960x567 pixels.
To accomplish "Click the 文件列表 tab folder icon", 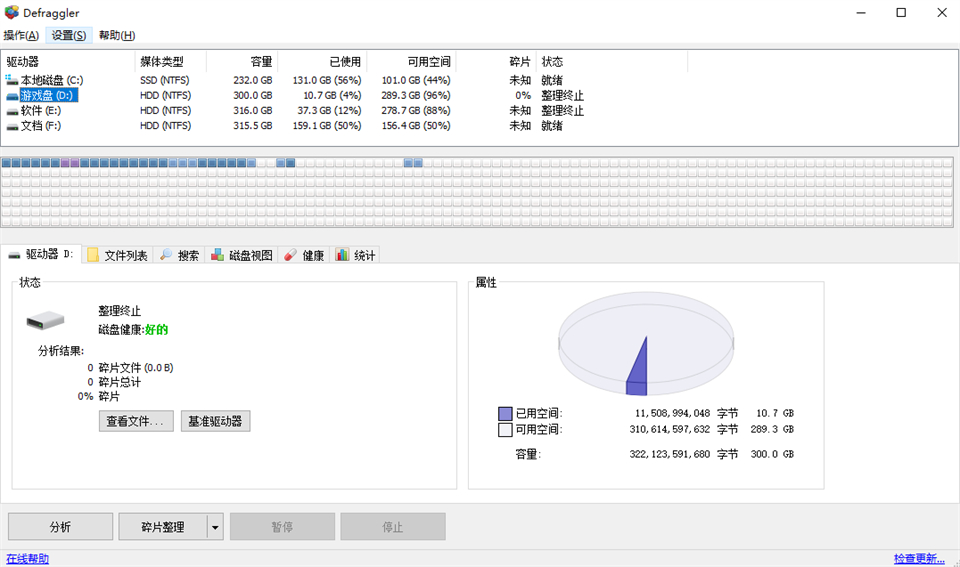I will click(x=93, y=256).
